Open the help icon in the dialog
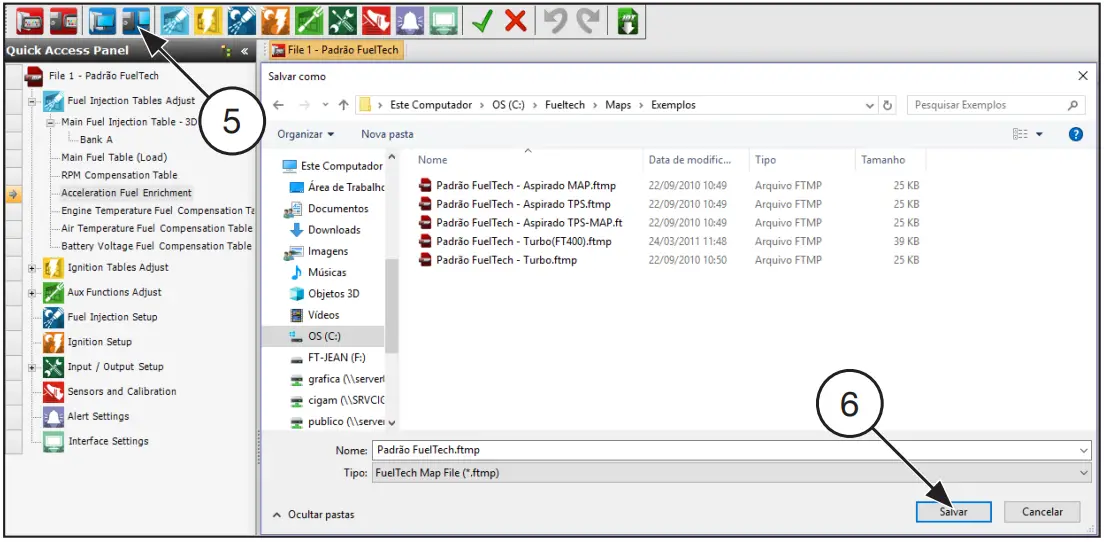Screen dimensions: 1104x542 [x=1076, y=134]
